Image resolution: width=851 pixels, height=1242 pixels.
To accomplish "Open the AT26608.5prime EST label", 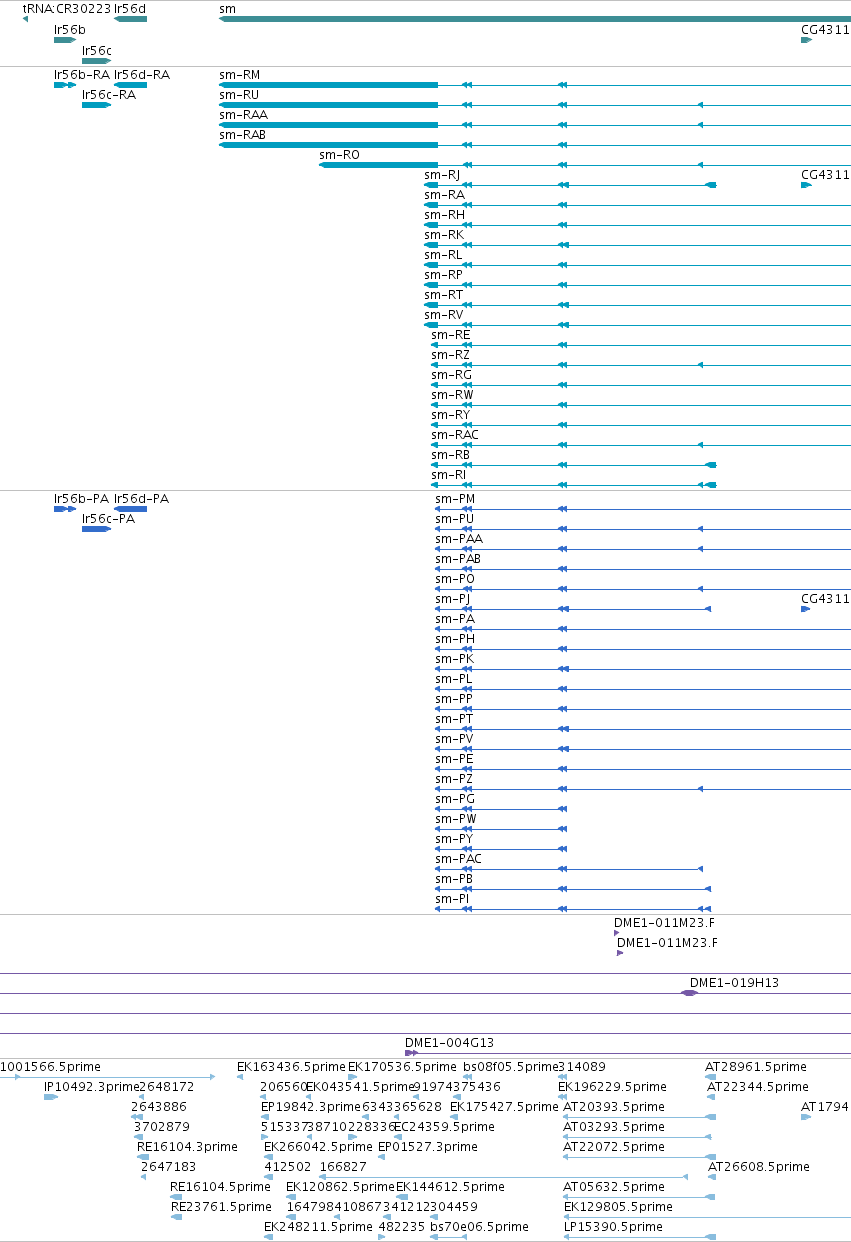I will click(x=759, y=1166).
